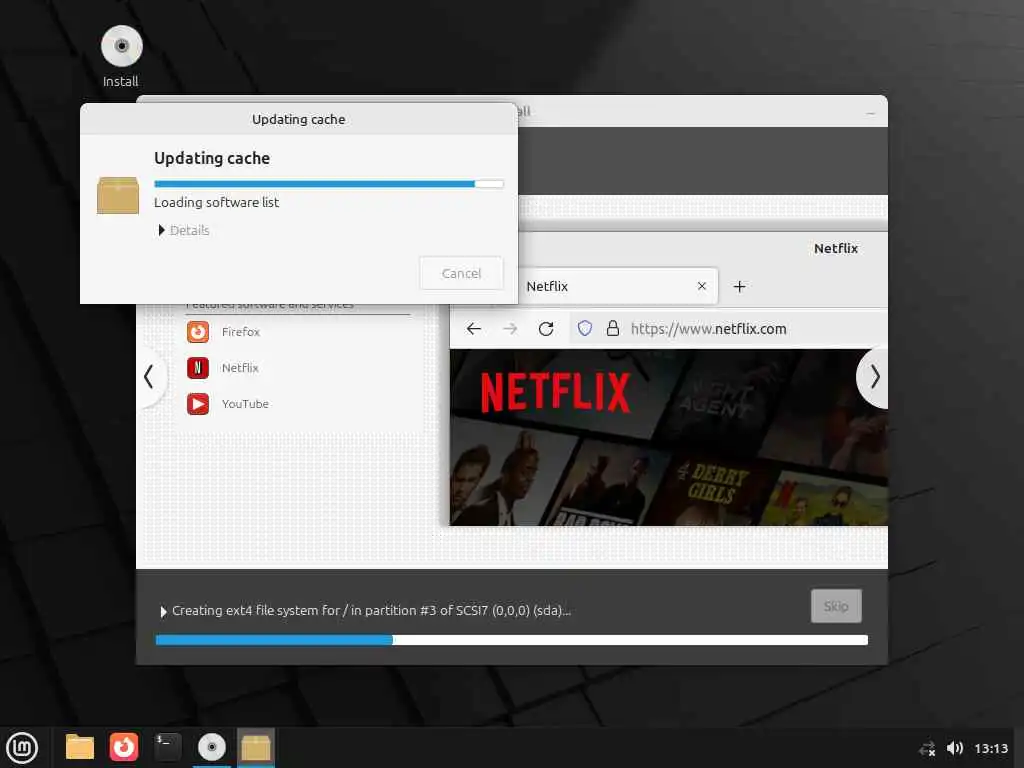Click the Firefox label in the slideshow list

click(x=240, y=332)
